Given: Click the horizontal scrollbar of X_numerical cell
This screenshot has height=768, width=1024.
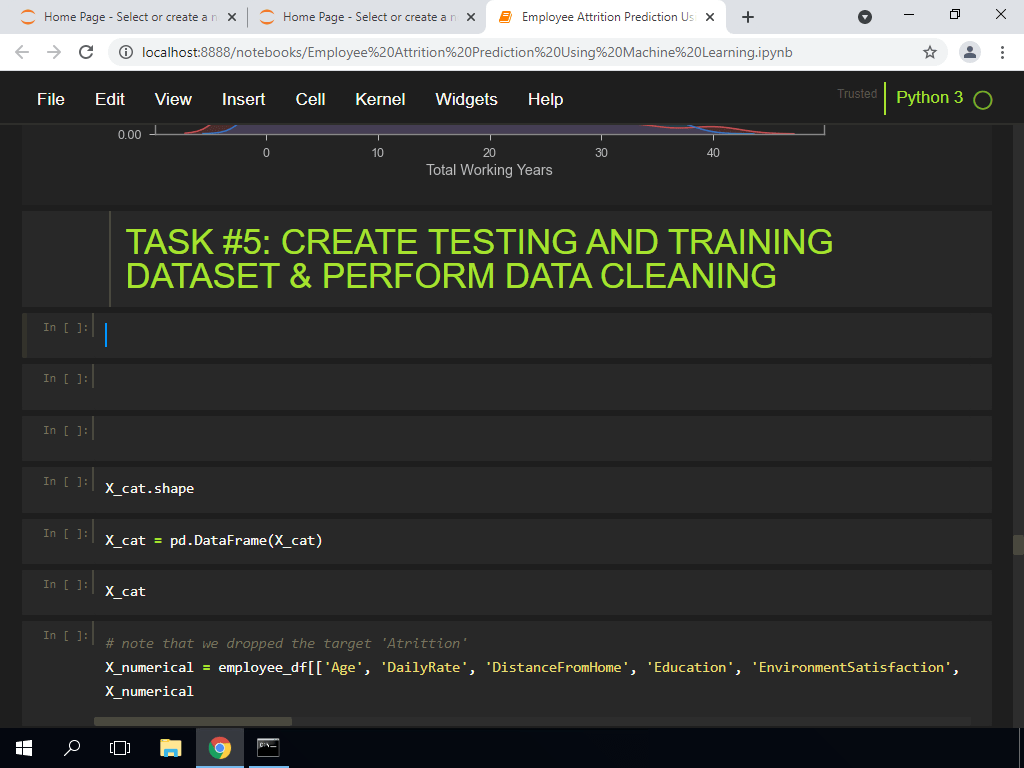Looking at the screenshot, I should point(193,722).
